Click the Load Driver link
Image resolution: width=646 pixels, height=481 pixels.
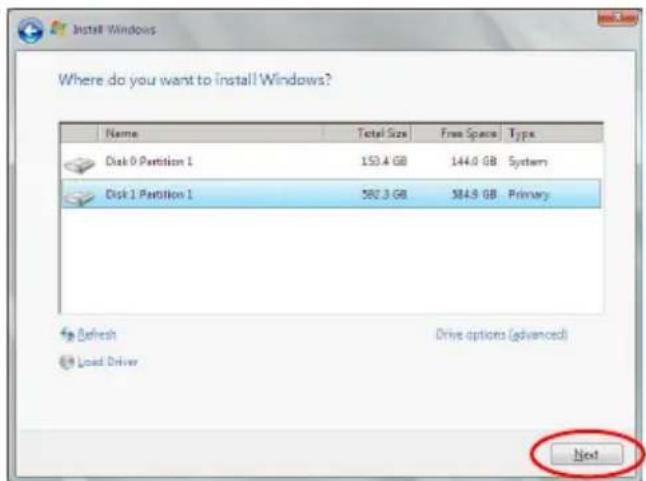coord(108,362)
